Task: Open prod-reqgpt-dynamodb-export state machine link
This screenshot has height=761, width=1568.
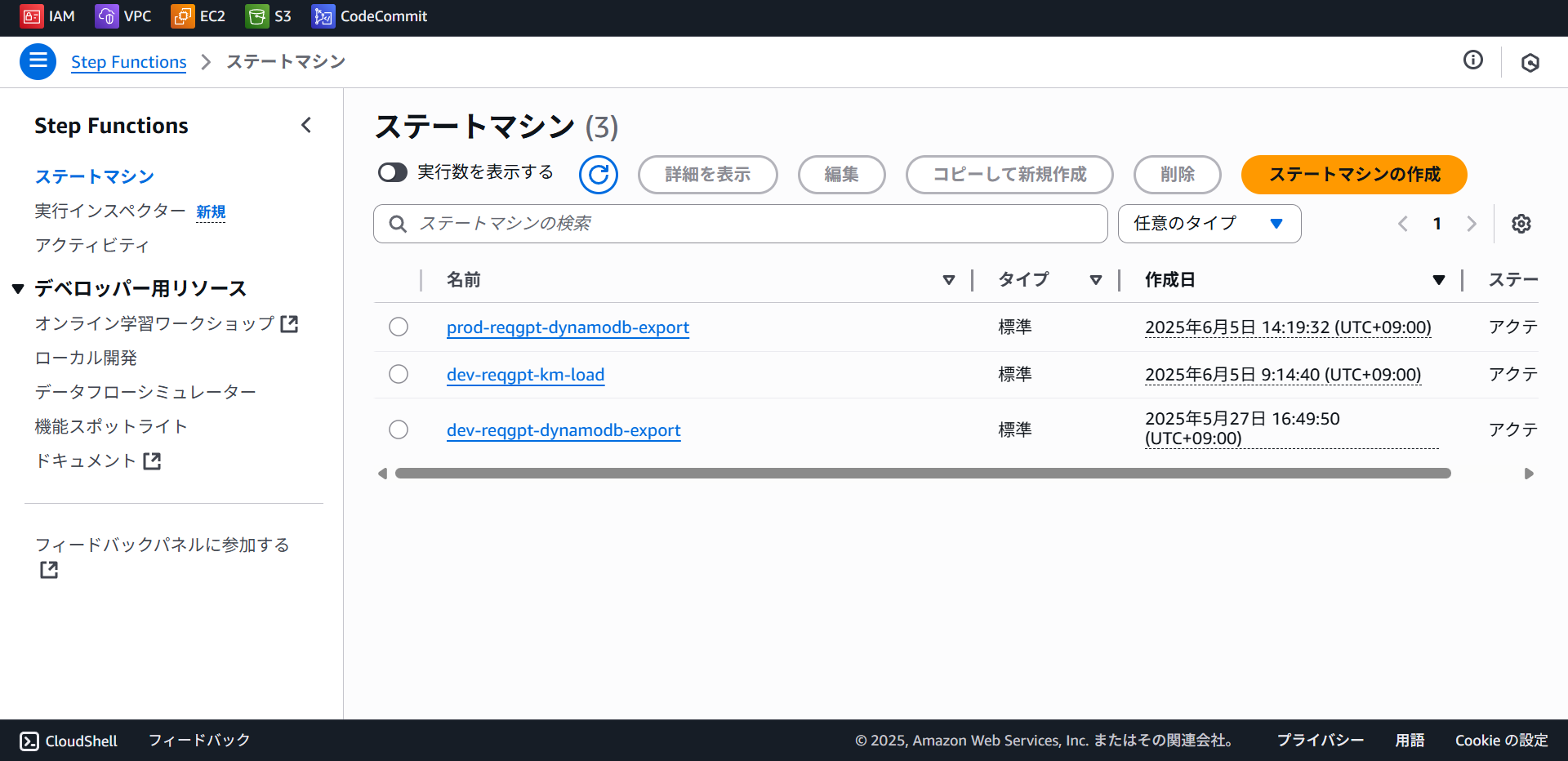Action: click(568, 327)
